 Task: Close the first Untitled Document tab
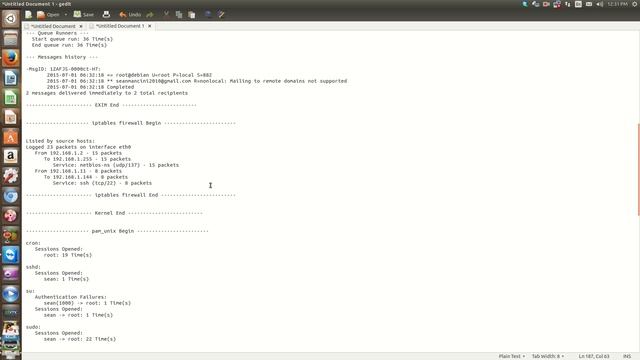coord(81,26)
